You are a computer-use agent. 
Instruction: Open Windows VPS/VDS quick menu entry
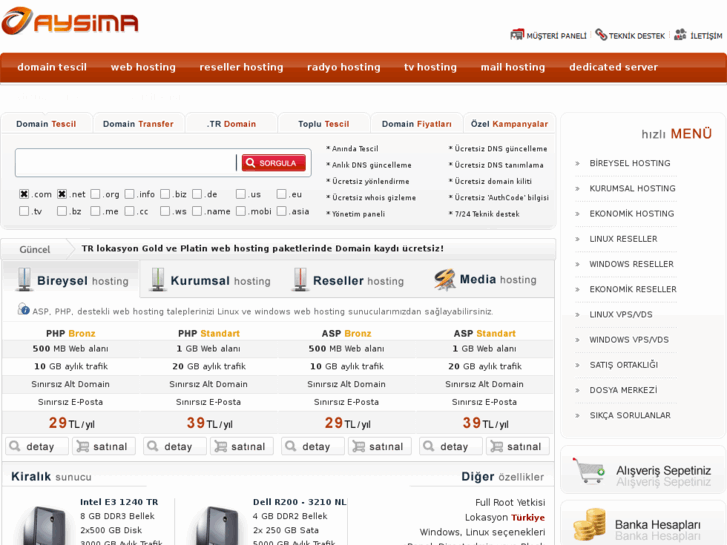[x=629, y=340]
